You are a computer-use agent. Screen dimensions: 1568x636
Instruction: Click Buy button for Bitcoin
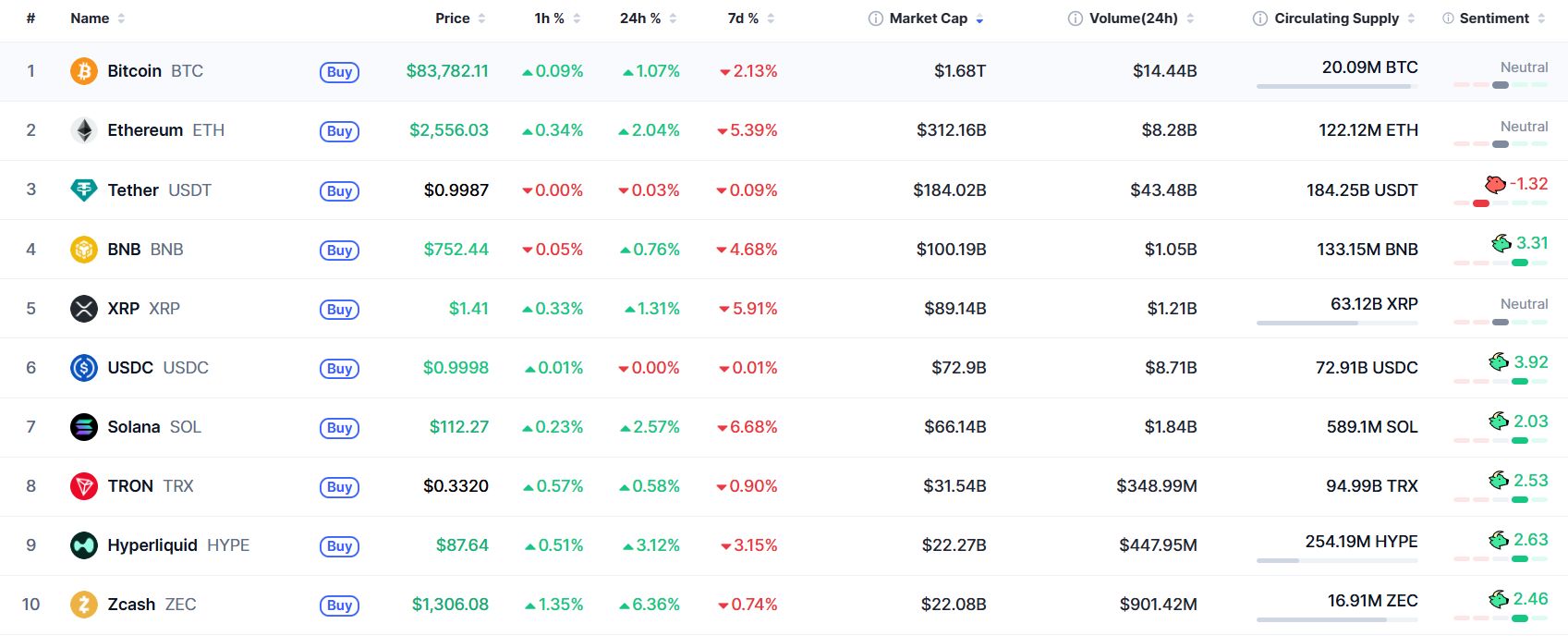coord(339,72)
